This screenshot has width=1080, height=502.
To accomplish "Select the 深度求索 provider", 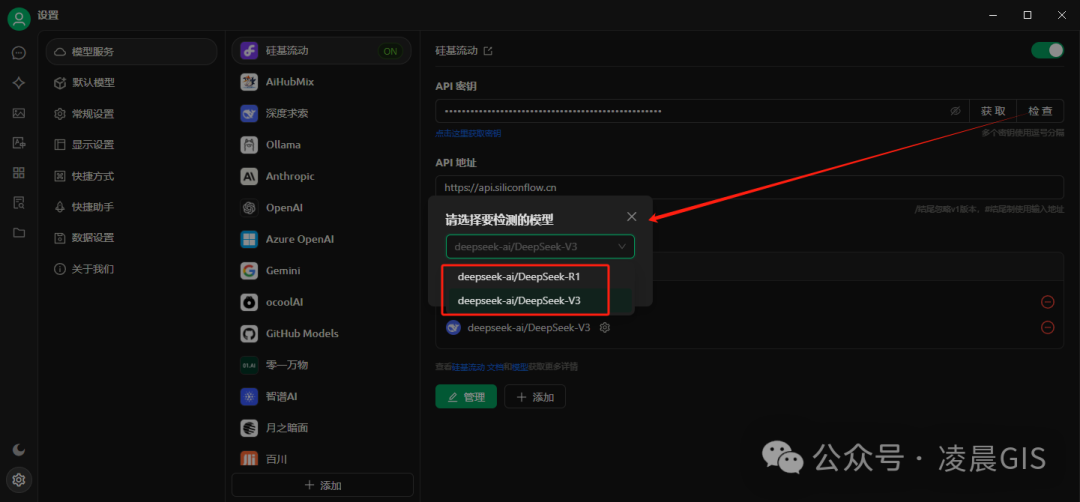I will pyautogui.click(x=322, y=114).
